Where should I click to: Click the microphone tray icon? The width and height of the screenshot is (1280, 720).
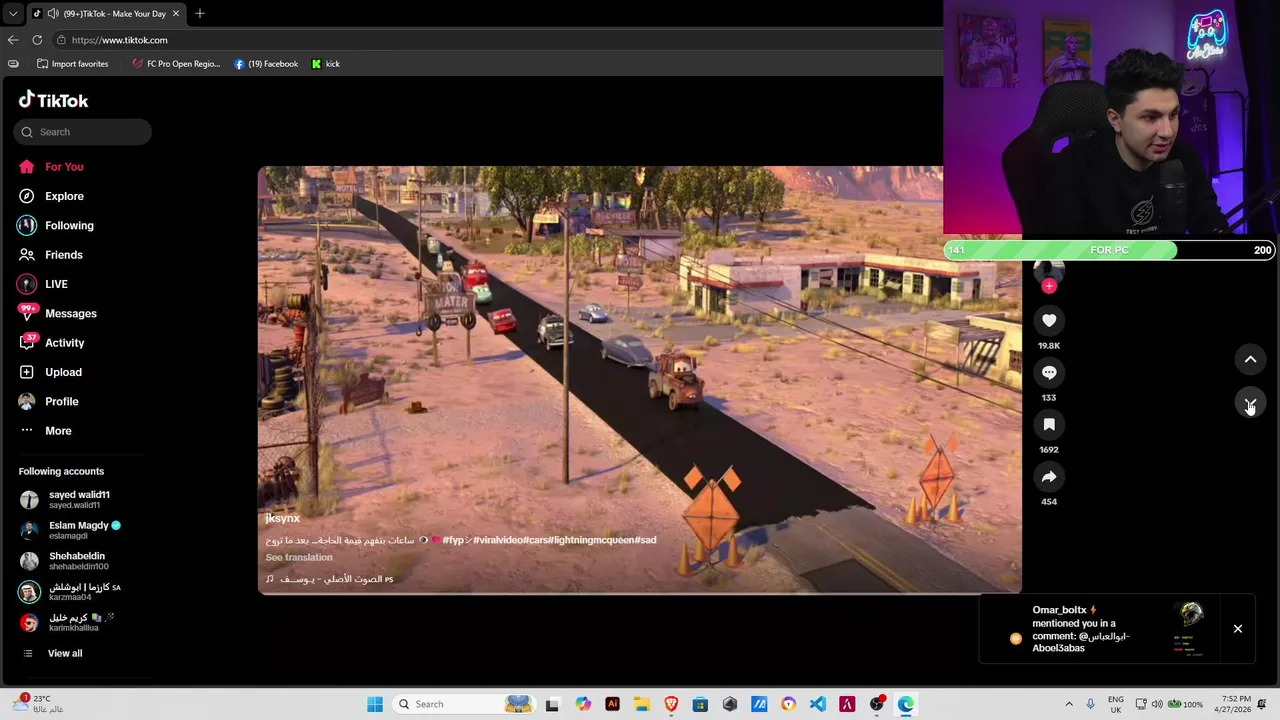(x=1091, y=704)
